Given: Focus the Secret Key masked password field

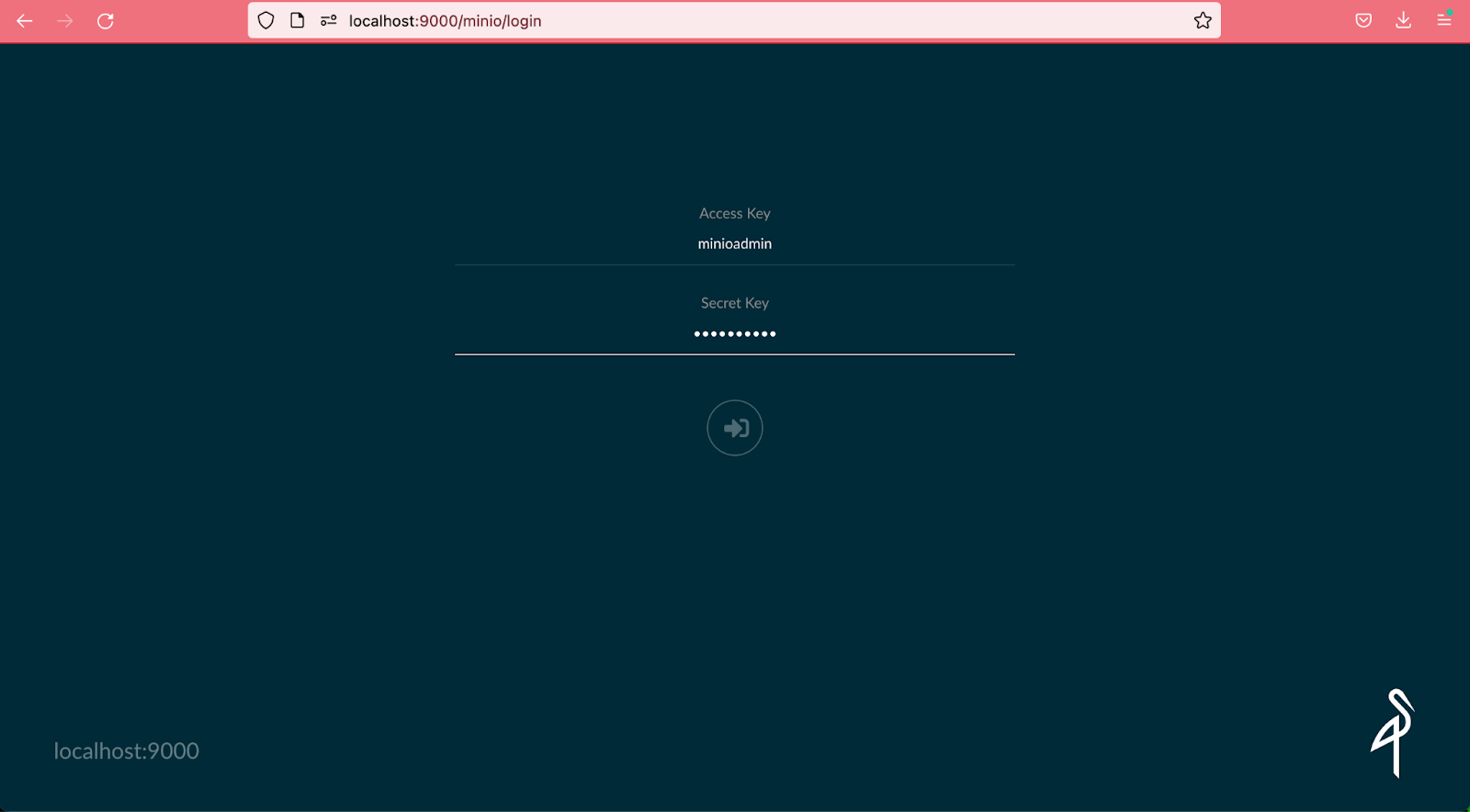Looking at the screenshot, I should tap(735, 334).
